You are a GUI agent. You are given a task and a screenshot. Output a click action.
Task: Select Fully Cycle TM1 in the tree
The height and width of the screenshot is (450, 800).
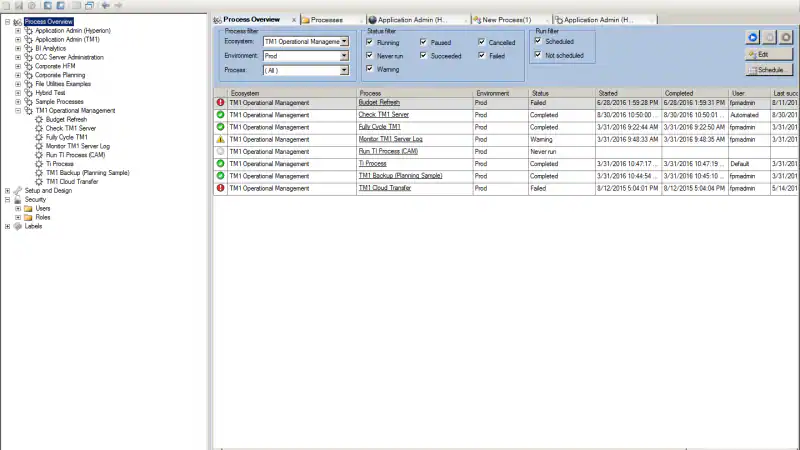(66, 137)
